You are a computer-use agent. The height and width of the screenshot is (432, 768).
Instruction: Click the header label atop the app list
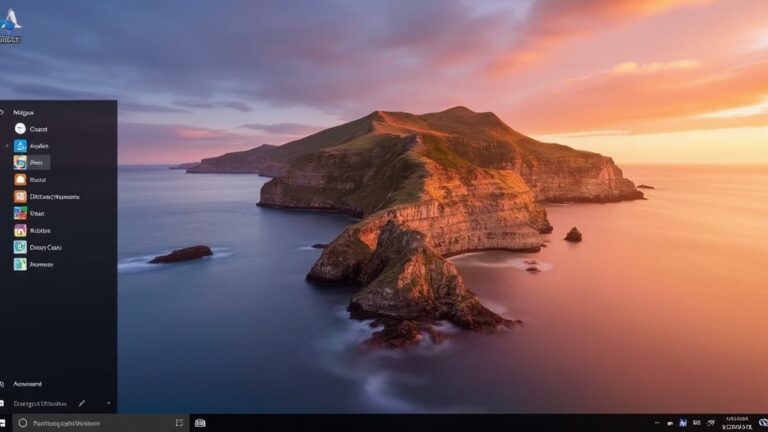24,113
